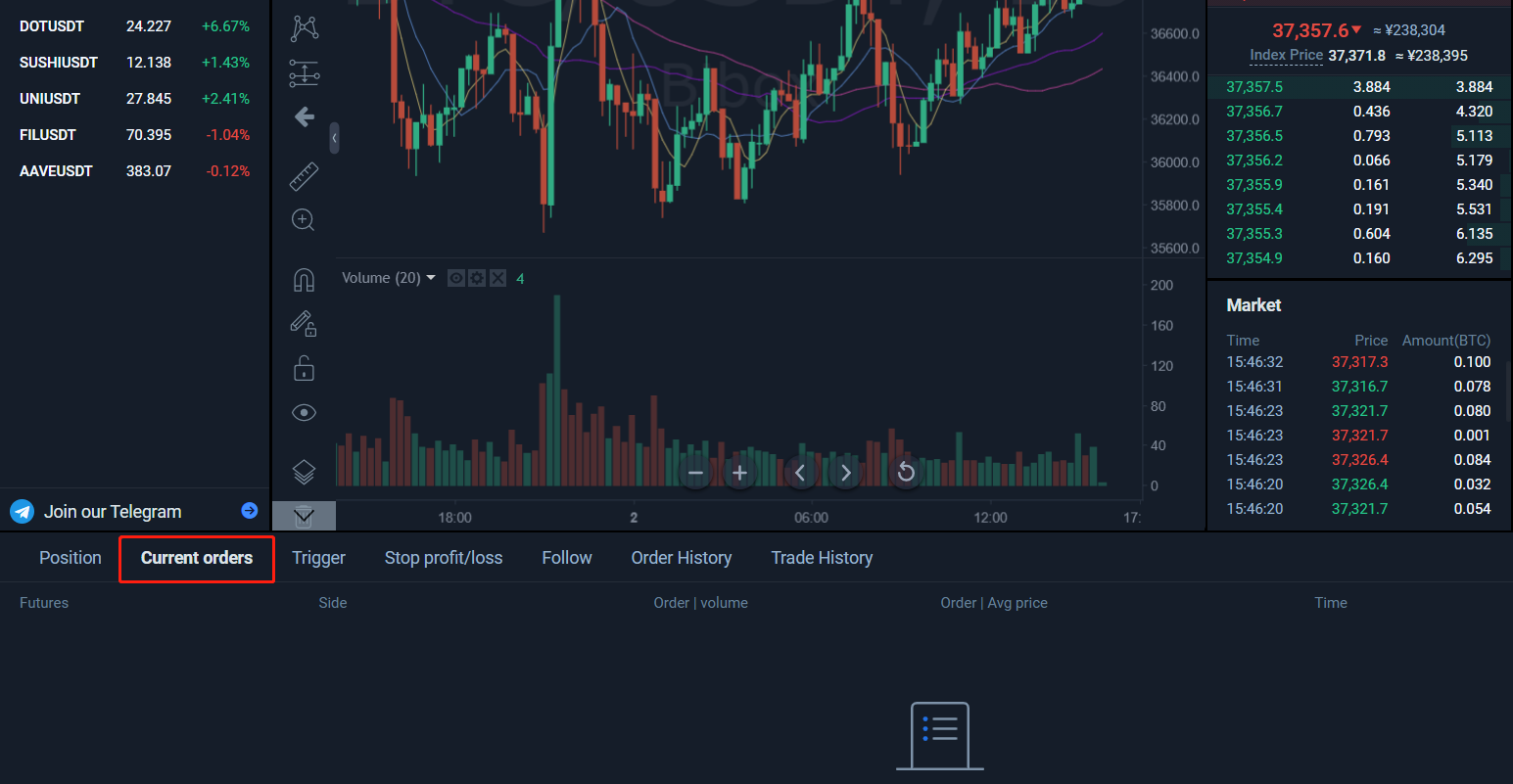Select the pattern drawing tool
1513x784 pixels.
[x=305, y=28]
